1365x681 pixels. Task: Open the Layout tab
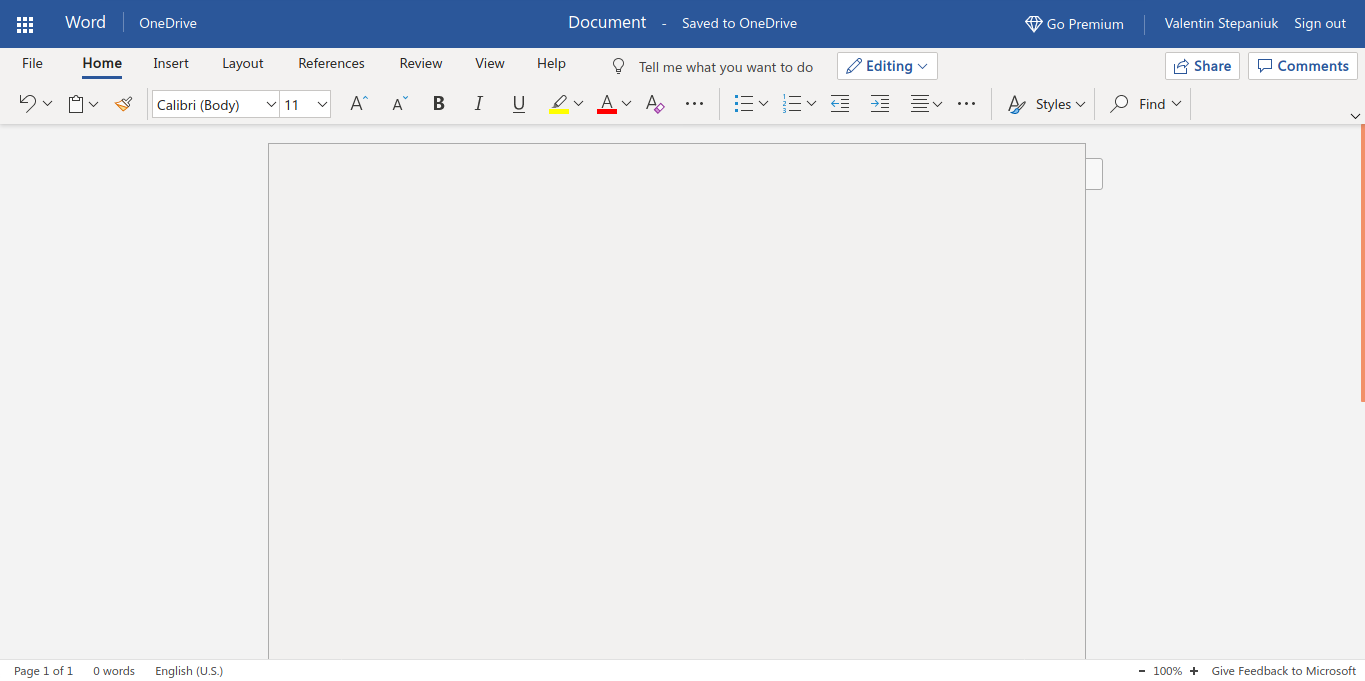point(242,63)
